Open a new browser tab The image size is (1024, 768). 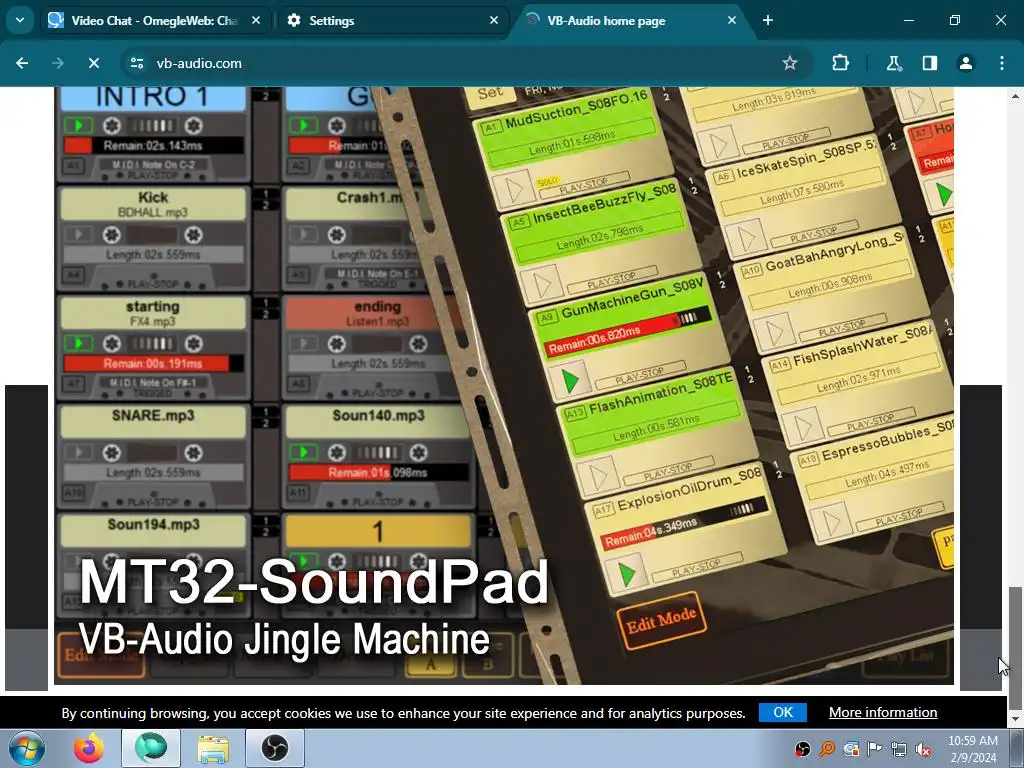[x=768, y=20]
